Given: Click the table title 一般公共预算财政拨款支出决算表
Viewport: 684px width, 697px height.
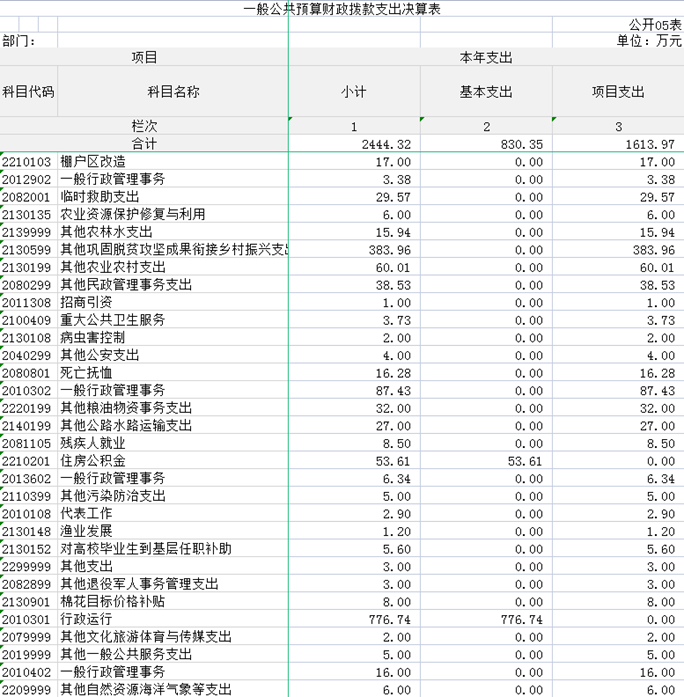Looking at the screenshot, I should point(342,9).
